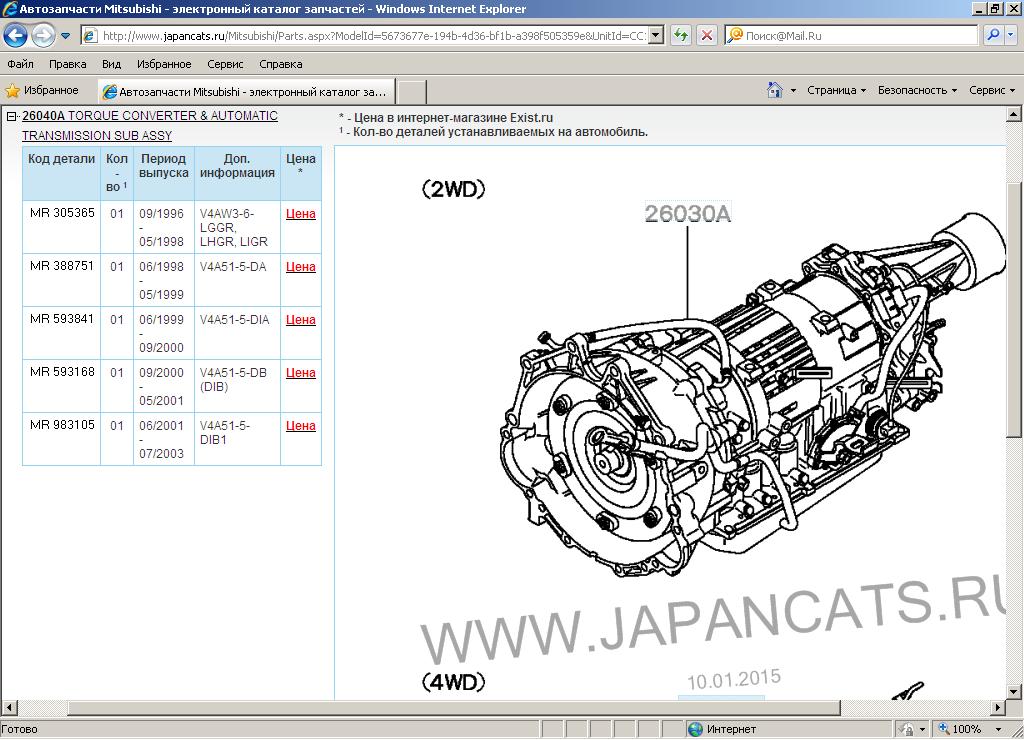The width and height of the screenshot is (1024, 740).
Task: Open the Сервис menu in menu bar
Action: (x=225, y=64)
